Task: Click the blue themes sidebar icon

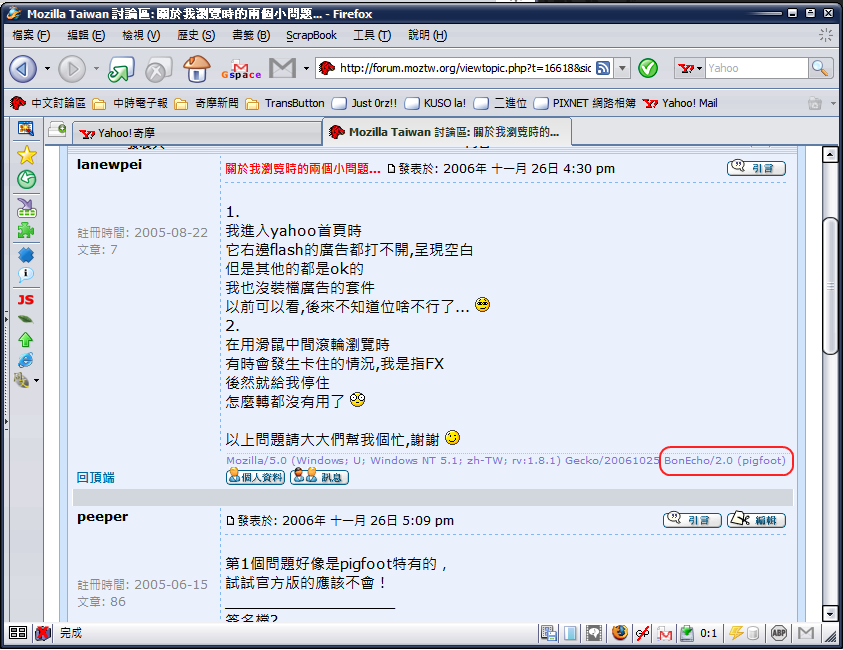Action: pyautogui.click(x=26, y=255)
